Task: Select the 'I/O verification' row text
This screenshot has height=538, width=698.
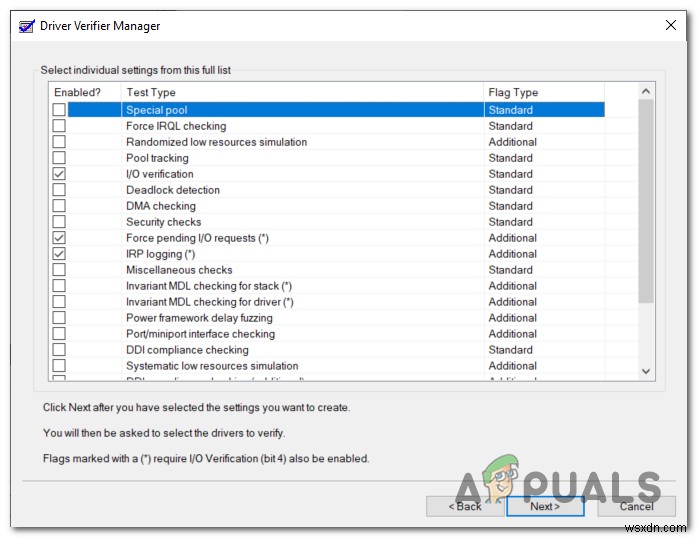Action: tap(160, 174)
